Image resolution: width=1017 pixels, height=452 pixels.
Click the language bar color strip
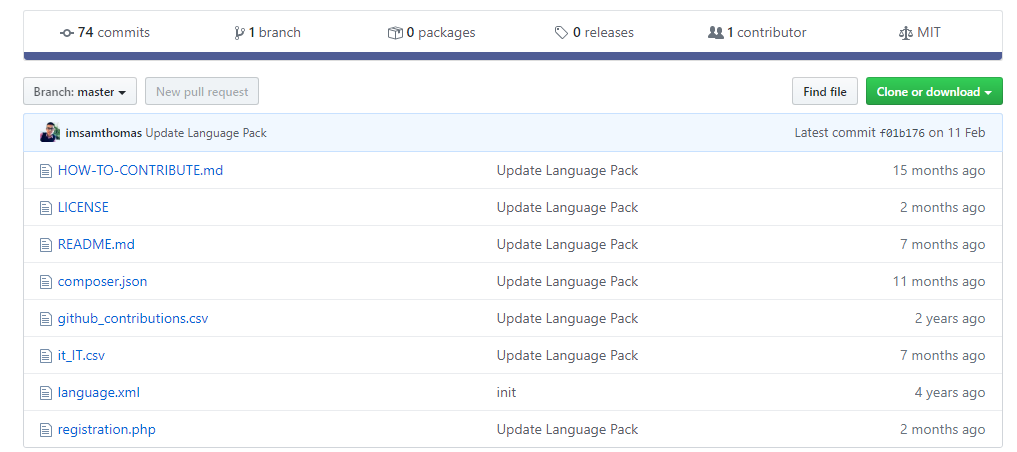coord(512,56)
